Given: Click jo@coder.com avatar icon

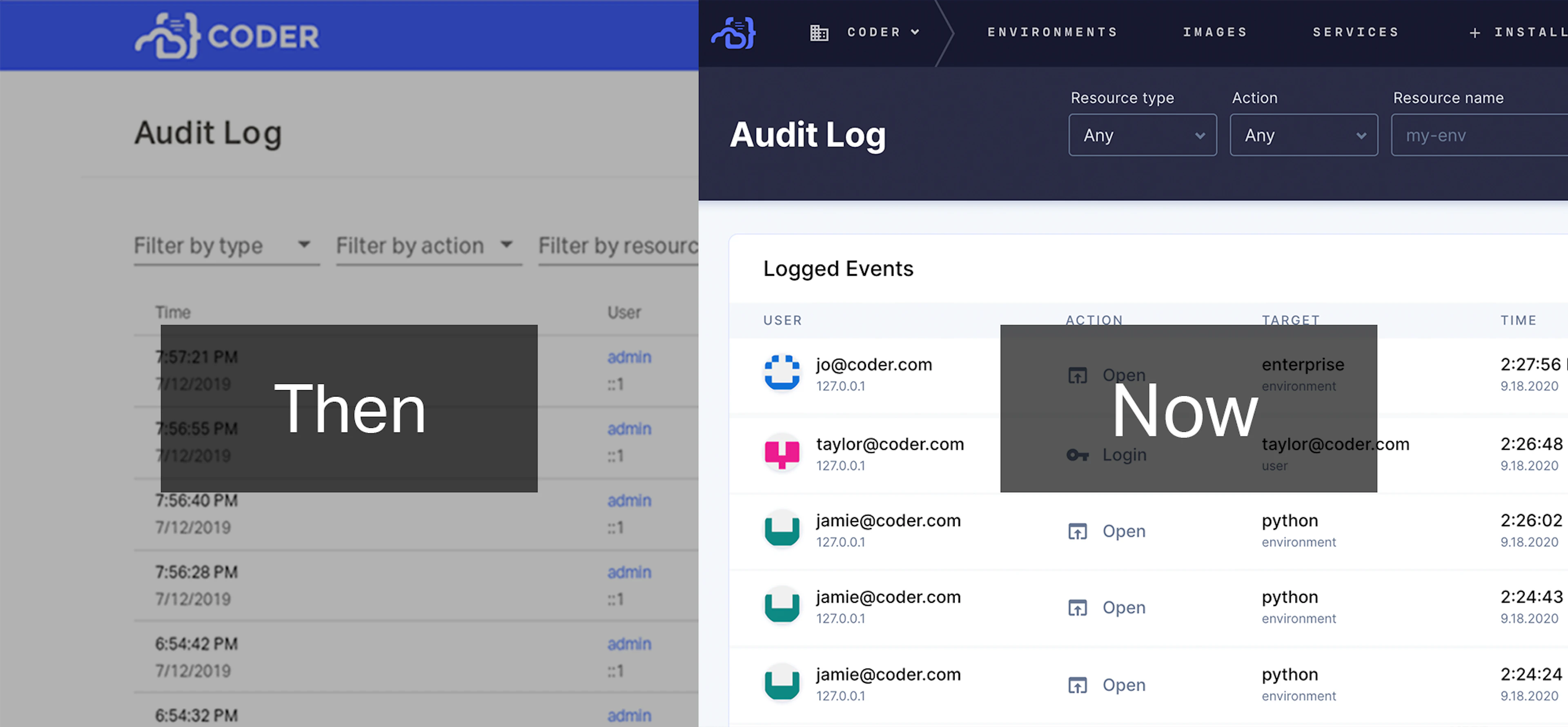Looking at the screenshot, I should click(782, 372).
